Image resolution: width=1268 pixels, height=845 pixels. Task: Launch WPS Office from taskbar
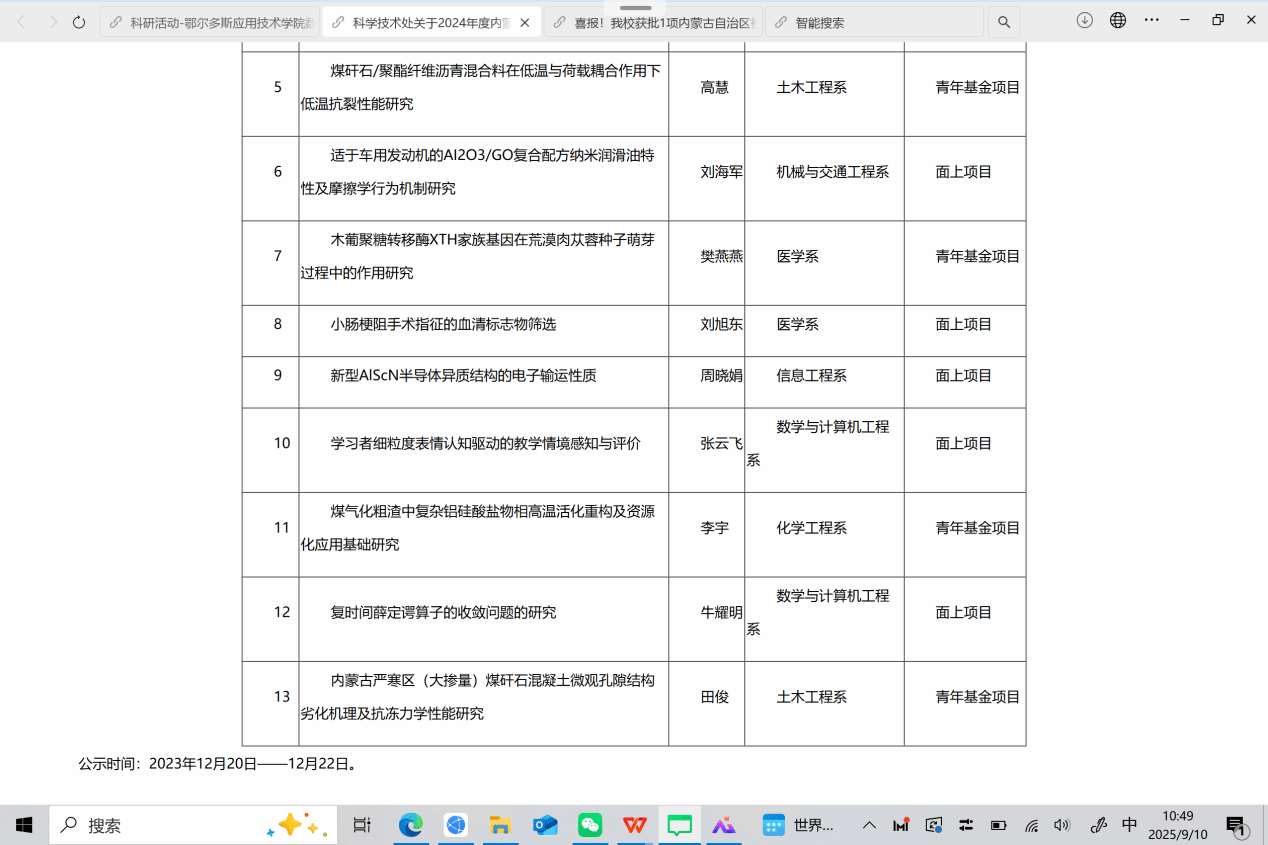click(635, 825)
